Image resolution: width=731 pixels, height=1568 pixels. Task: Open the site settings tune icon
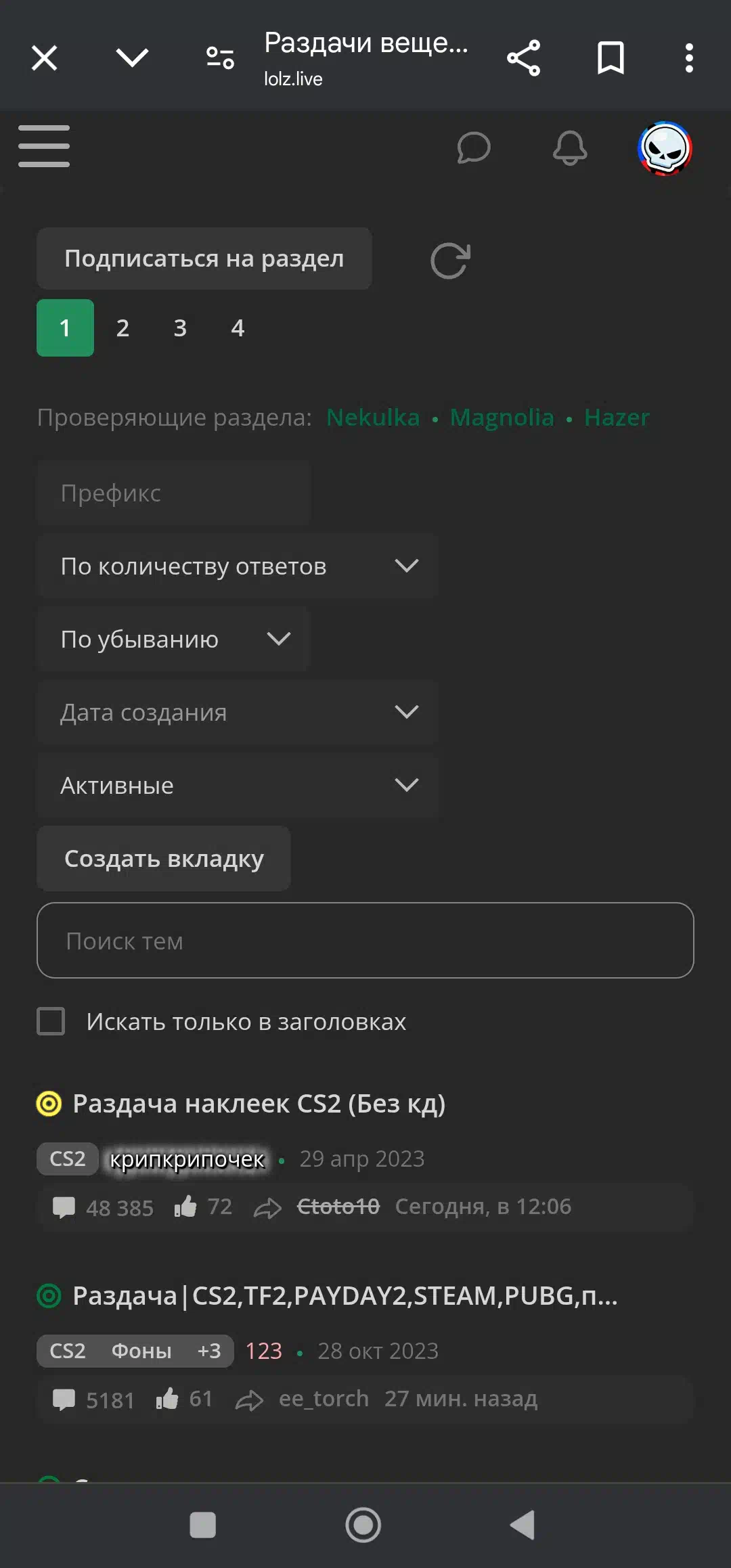pyautogui.click(x=220, y=58)
